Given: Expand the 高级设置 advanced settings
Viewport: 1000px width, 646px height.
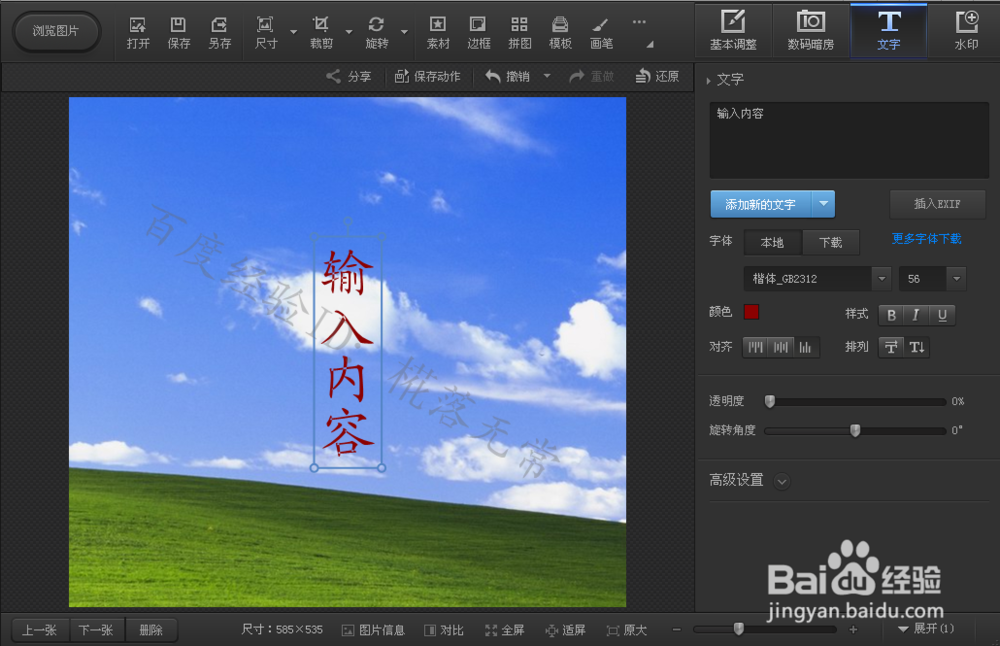Looking at the screenshot, I should pyautogui.click(x=782, y=481).
